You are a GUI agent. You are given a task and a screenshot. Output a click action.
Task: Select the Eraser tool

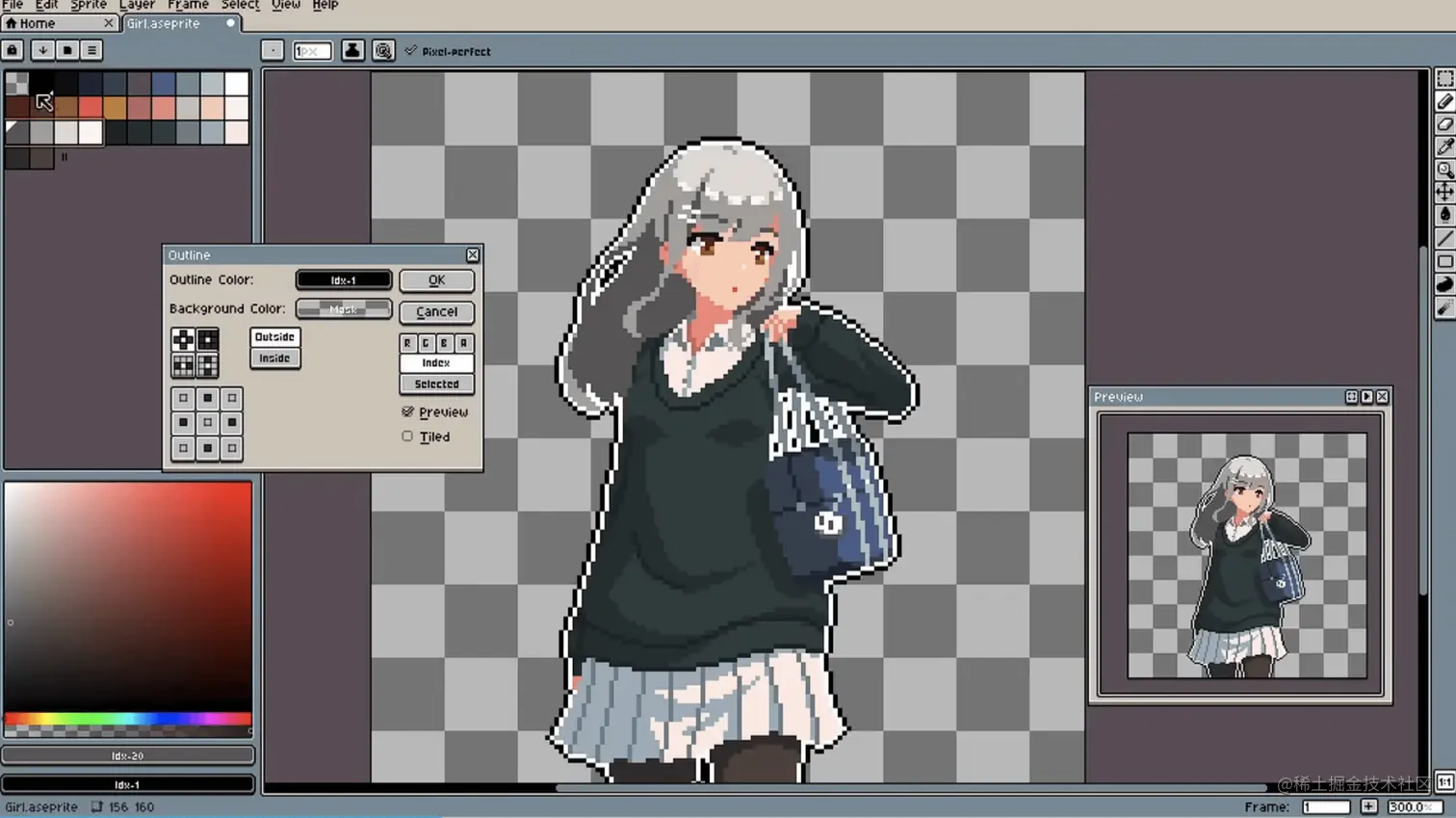[x=1444, y=125]
